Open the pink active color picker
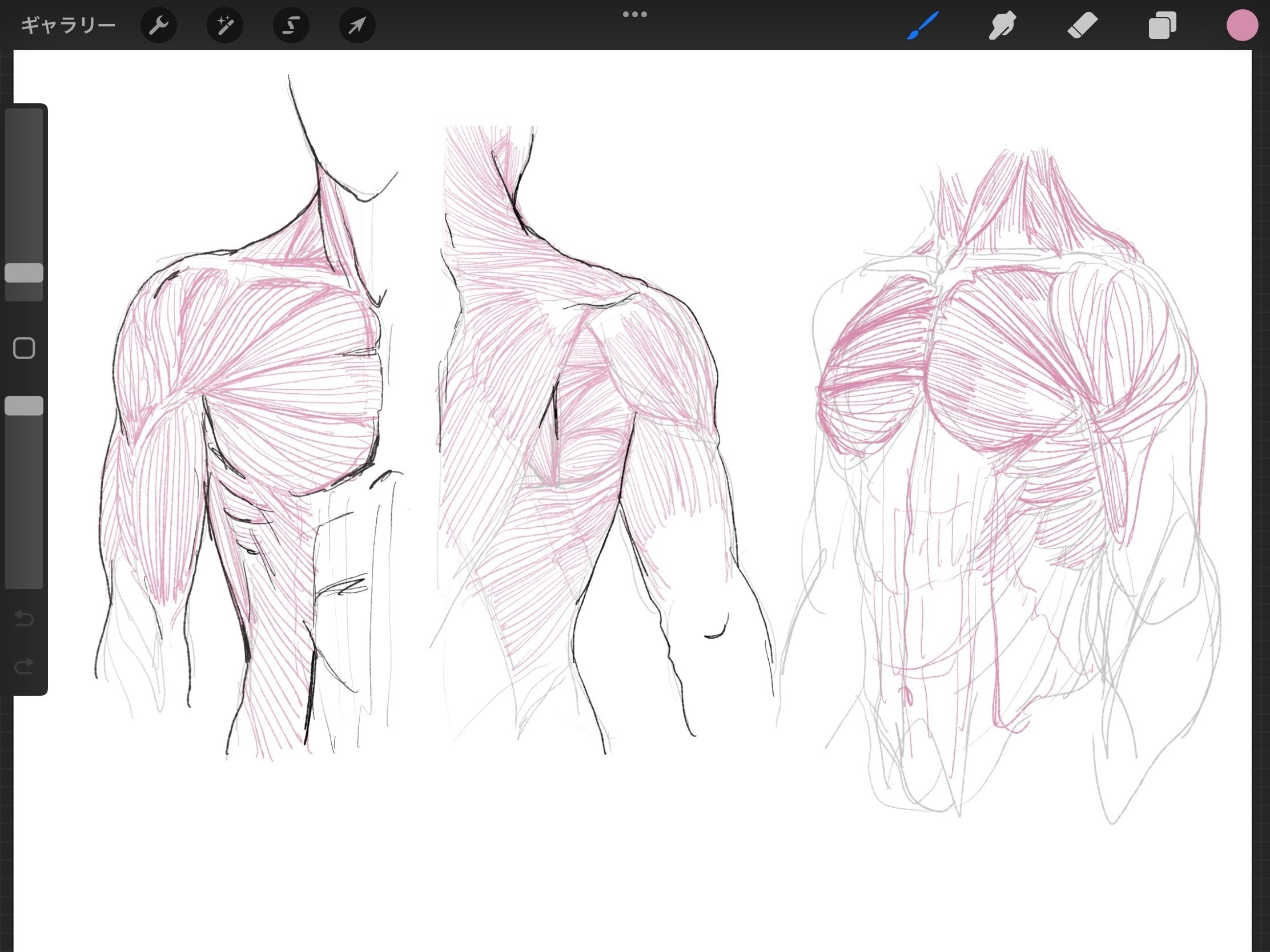1270x952 pixels. [1242, 25]
